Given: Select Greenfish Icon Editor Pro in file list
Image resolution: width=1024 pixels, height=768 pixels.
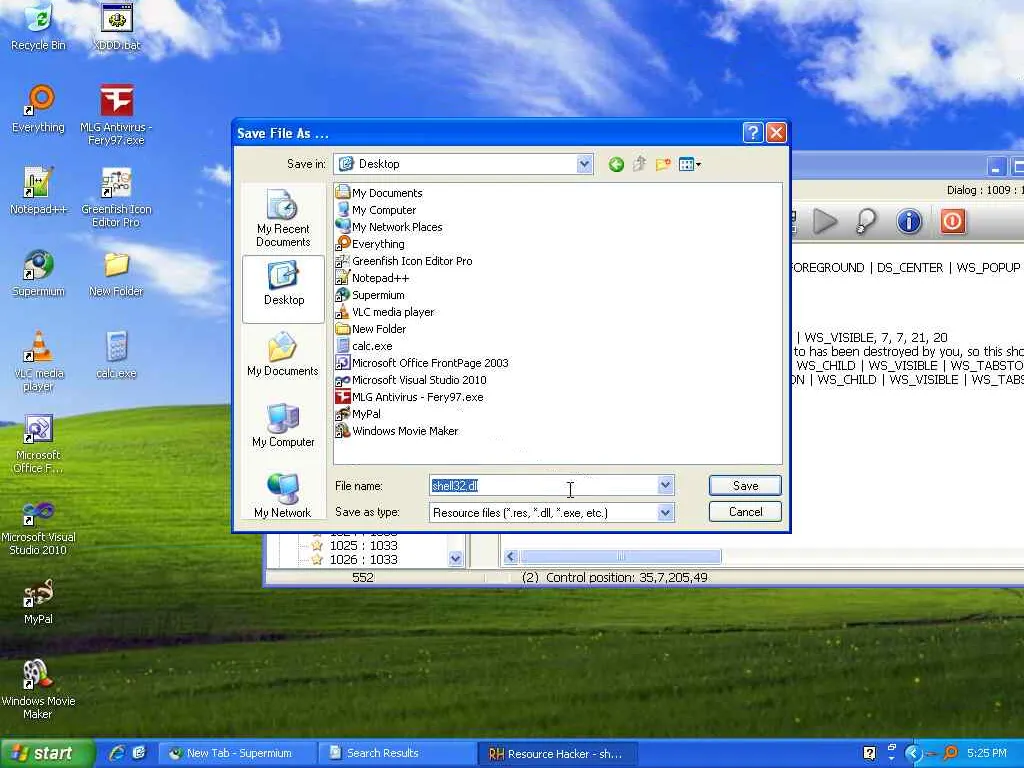Looking at the screenshot, I should 404,261.
